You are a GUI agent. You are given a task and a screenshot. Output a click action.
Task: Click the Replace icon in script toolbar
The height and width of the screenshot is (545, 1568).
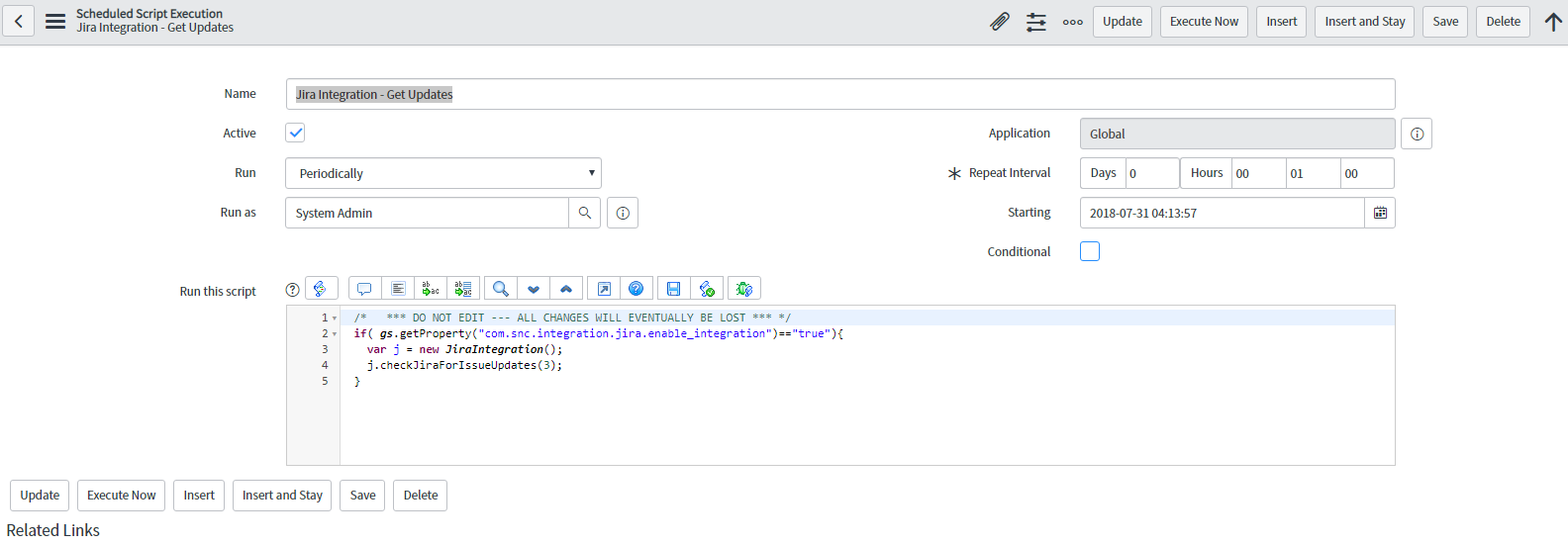pos(431,289)
